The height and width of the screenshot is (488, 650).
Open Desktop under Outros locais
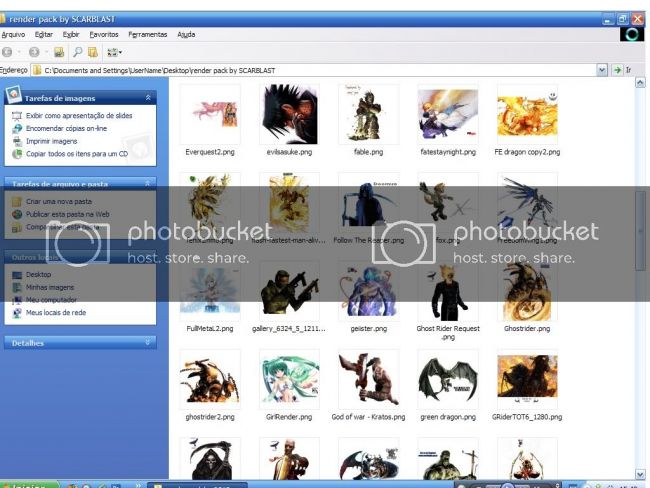[x=38, y=274]
